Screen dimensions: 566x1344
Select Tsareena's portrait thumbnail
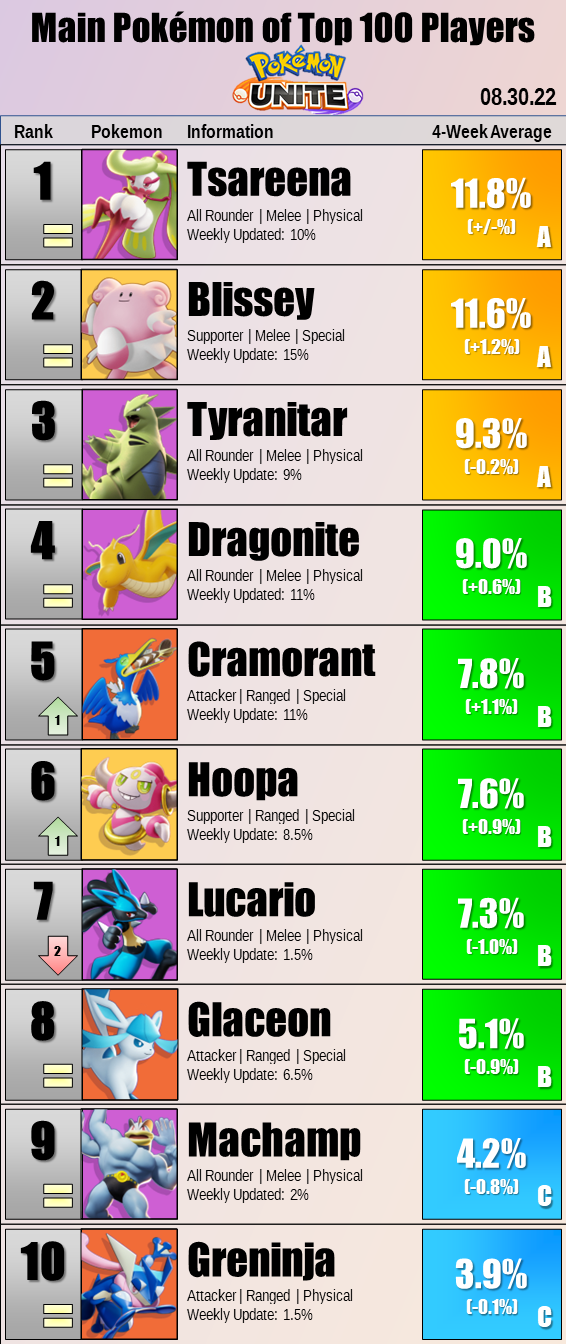point(130,204)
